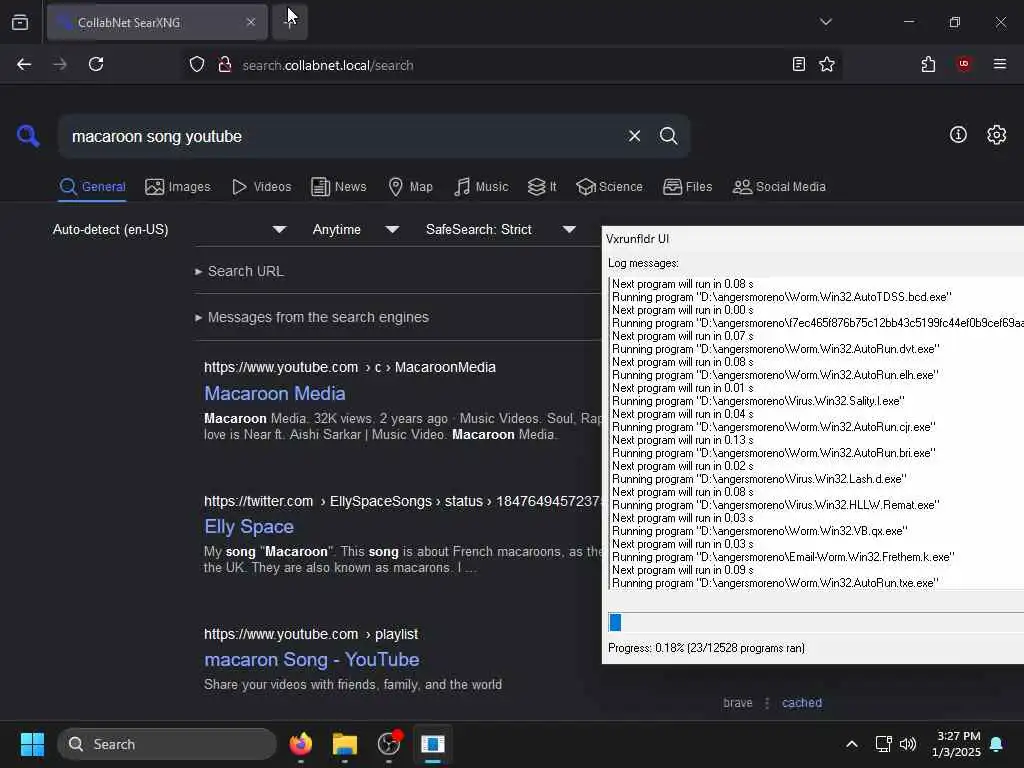
Task: Open the extensions puzzle icon
Action: pyautogui.click(x=928, y=64)
